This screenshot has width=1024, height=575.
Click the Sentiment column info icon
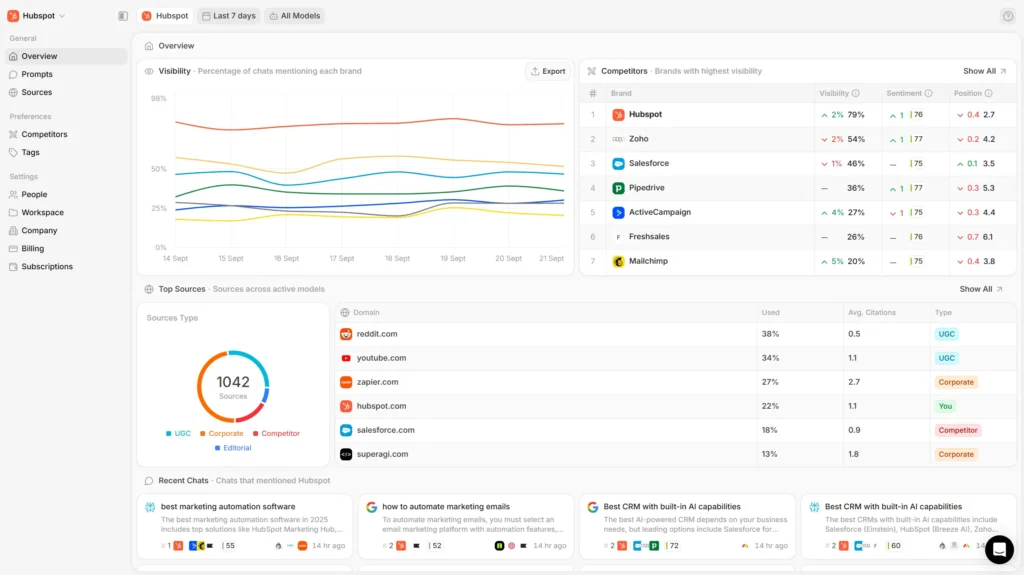[x=928, y=93]
